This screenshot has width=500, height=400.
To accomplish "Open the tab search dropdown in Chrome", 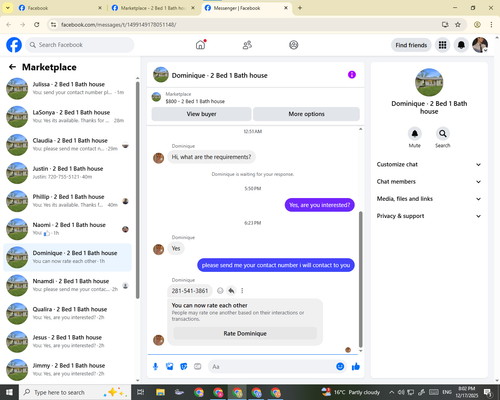I will pos(7,8).
